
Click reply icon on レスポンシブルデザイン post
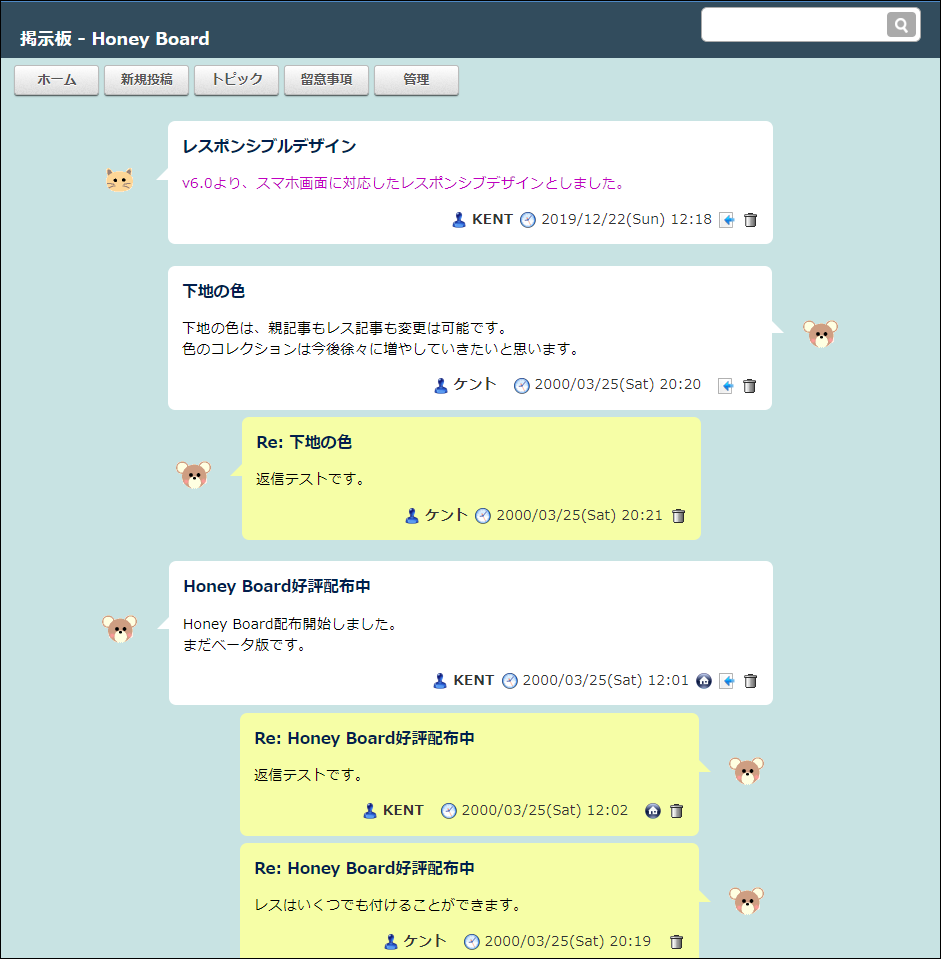coord(727,220)
